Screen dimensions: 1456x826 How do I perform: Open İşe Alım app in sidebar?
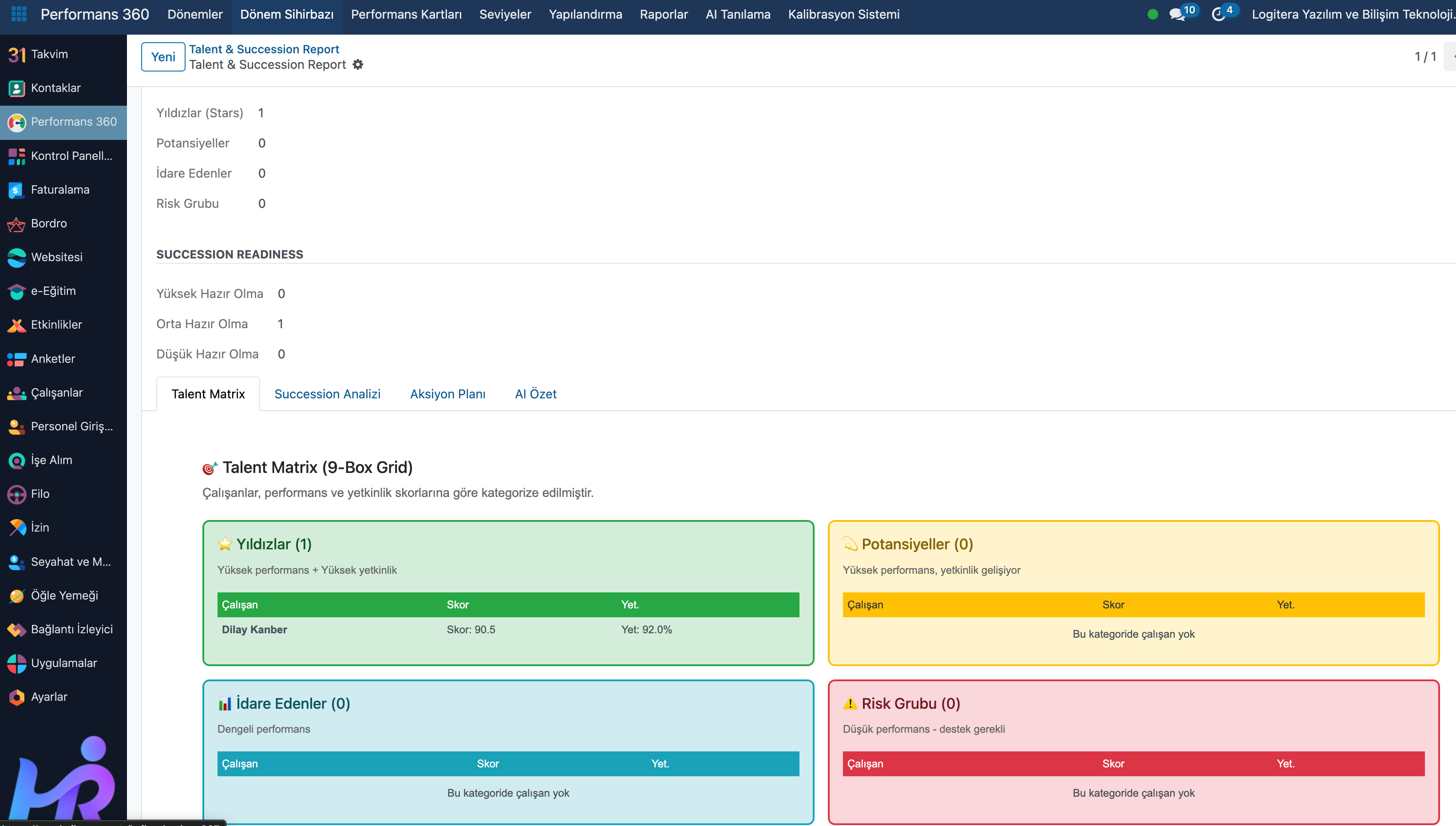63,460
